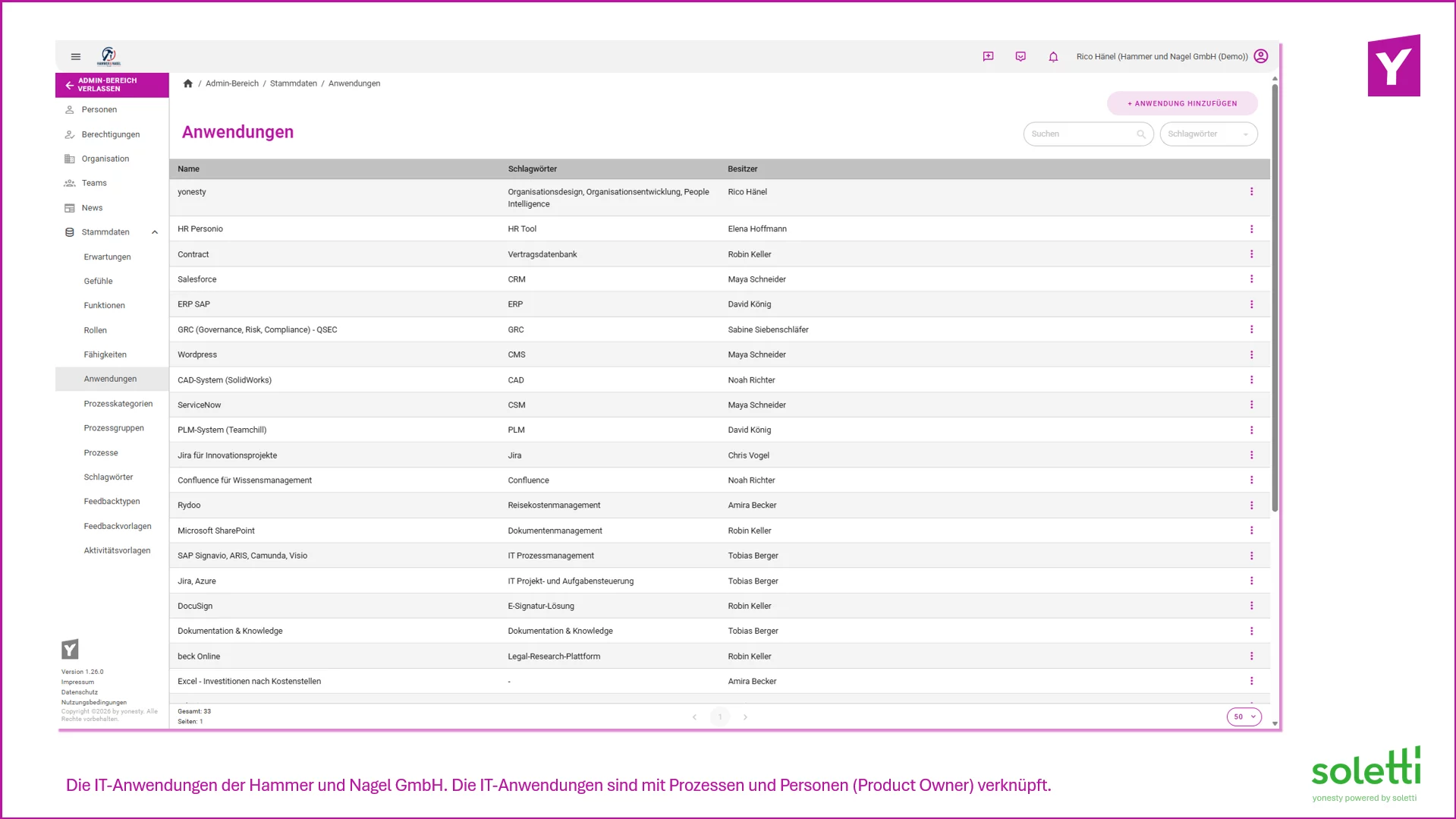The width and height of the screenshot is (1456, 819).
Task: Click the Hammer und Nagel logo
Action: [108, 56]
